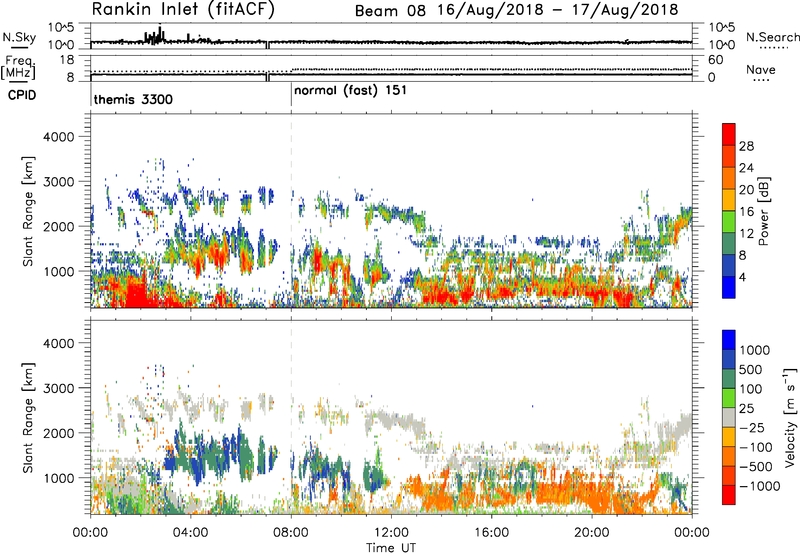Viewport: 800px width, 554px height.
Task: Click the 'Rankin Inlet (fitACF)' title text
Action: (183, 10)
